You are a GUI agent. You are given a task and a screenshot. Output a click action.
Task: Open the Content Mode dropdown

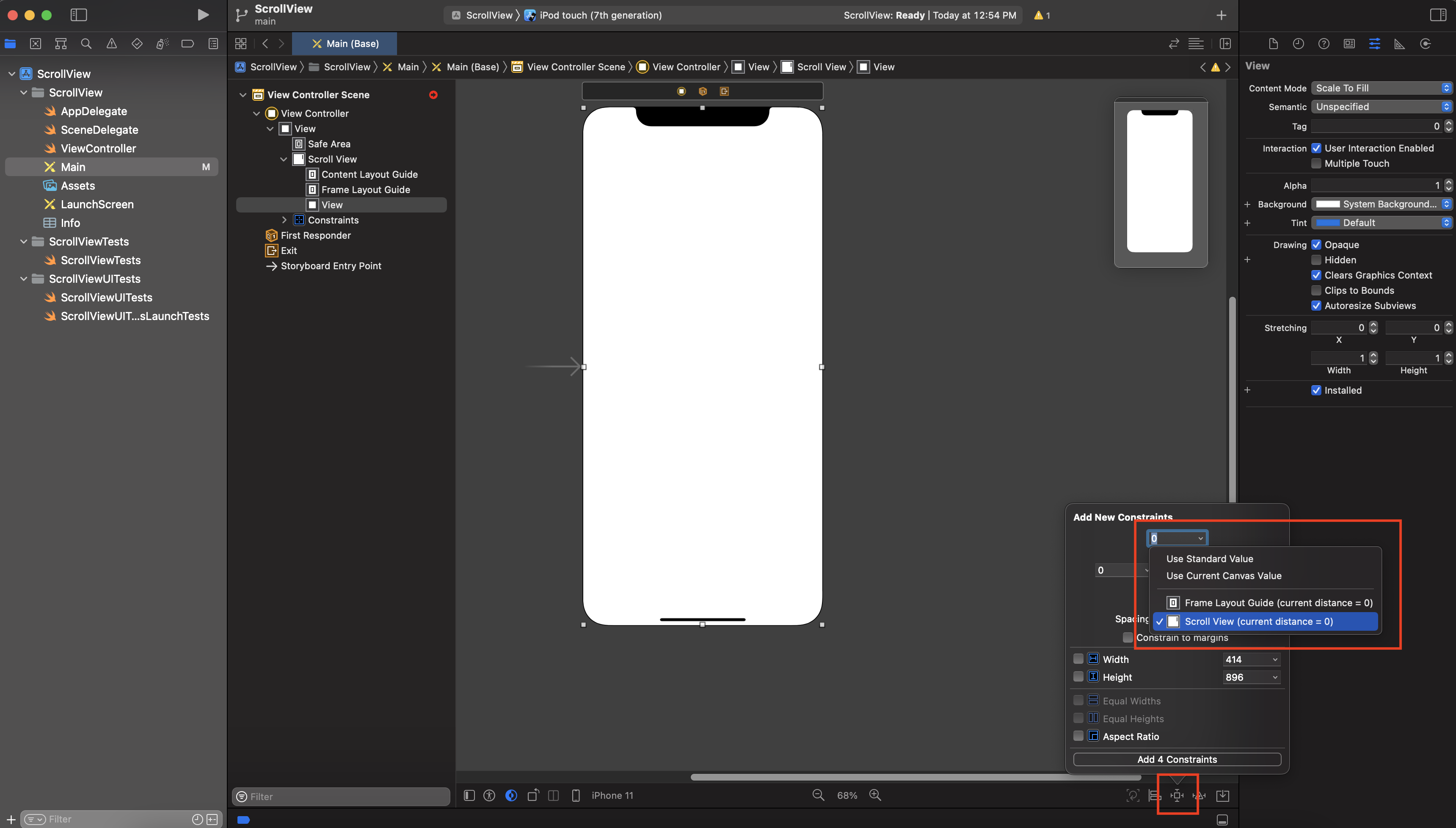[x=1382, y=88]
